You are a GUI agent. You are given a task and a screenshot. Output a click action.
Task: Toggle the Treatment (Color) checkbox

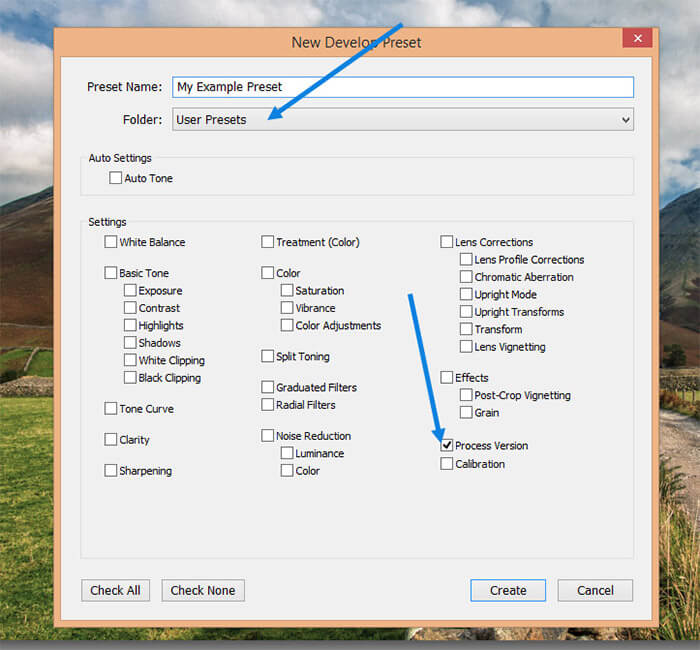(267, 242)
